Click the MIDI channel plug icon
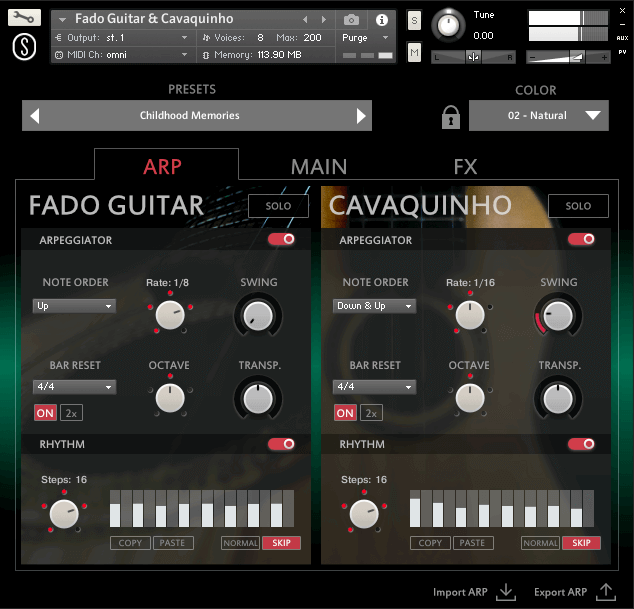This screenshot has height=609, width=634. (59, 55)
